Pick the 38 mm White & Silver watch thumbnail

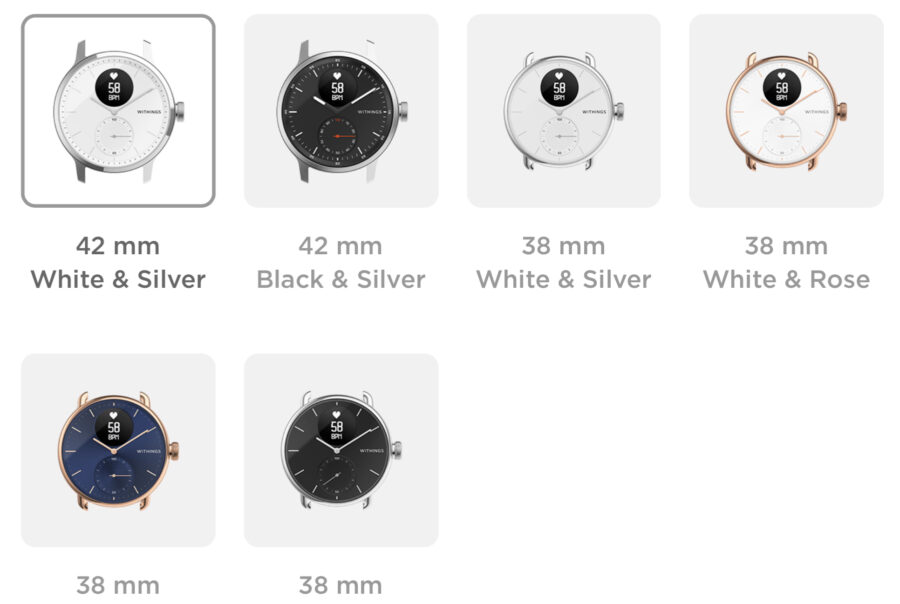click(564, 111)
